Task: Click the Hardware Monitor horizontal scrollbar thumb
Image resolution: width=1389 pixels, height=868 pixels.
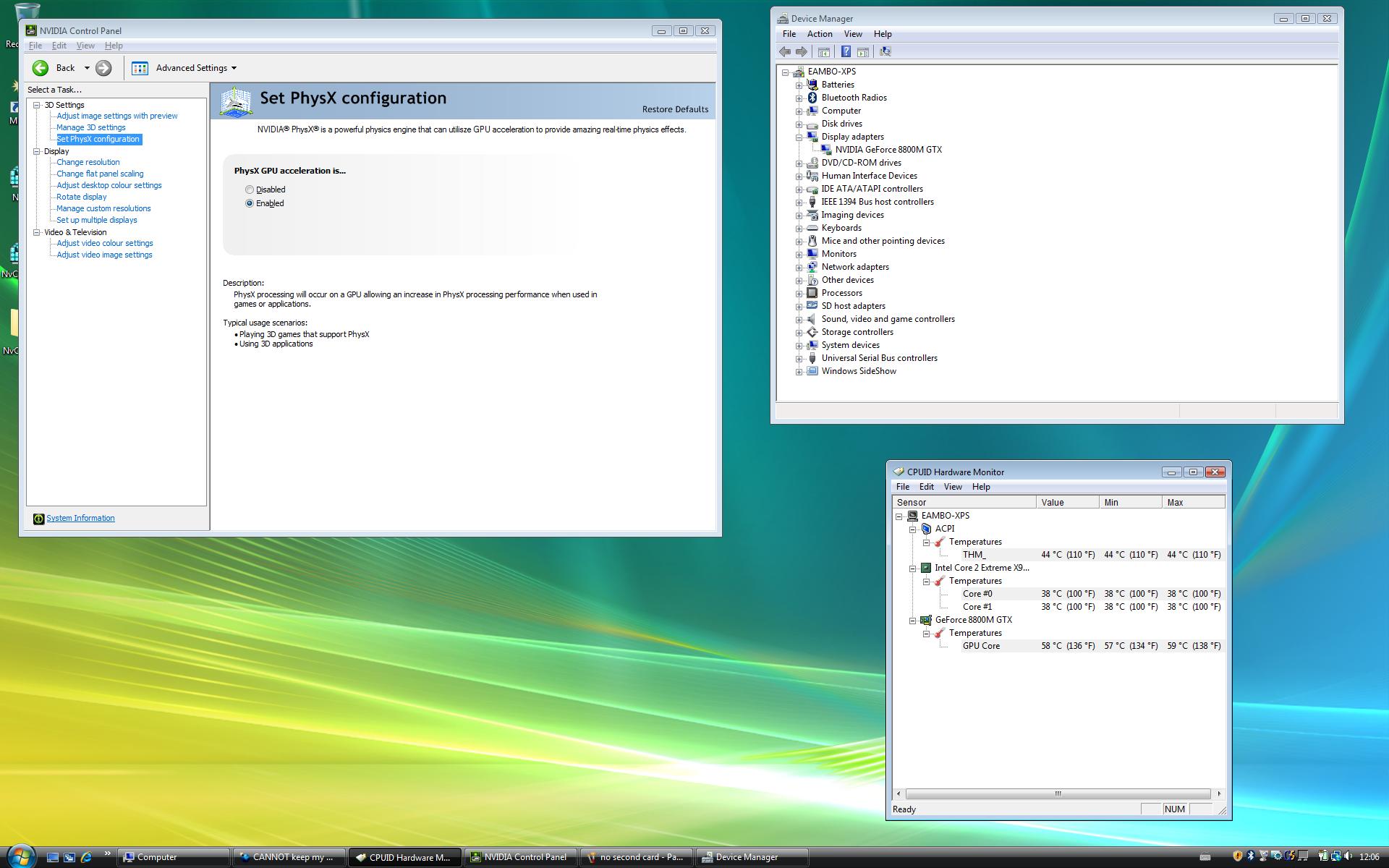Action: click(1058, 793)
